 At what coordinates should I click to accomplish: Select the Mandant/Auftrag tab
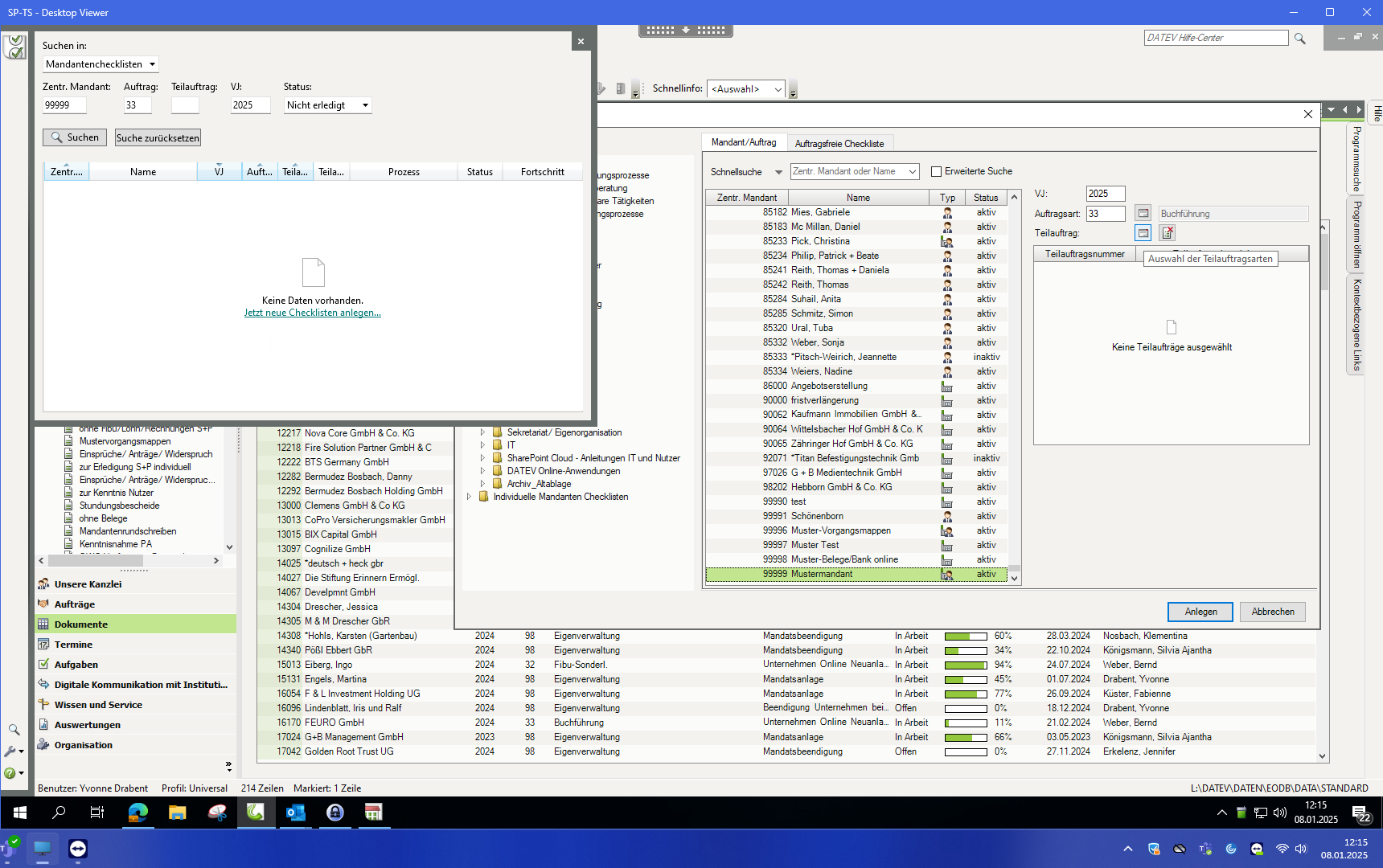(x=744, y=142)
